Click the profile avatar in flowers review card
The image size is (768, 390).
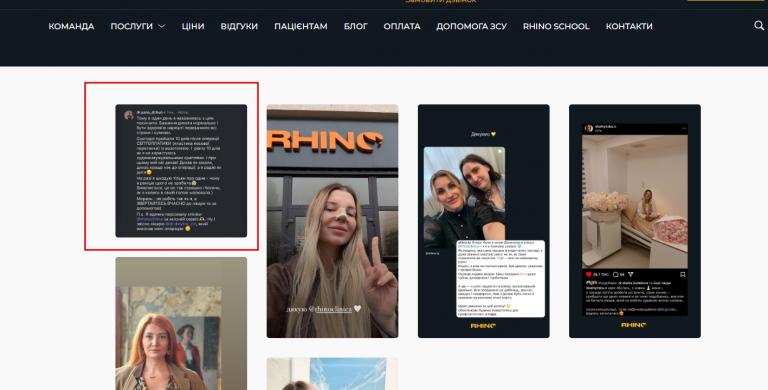coord(589,128)
